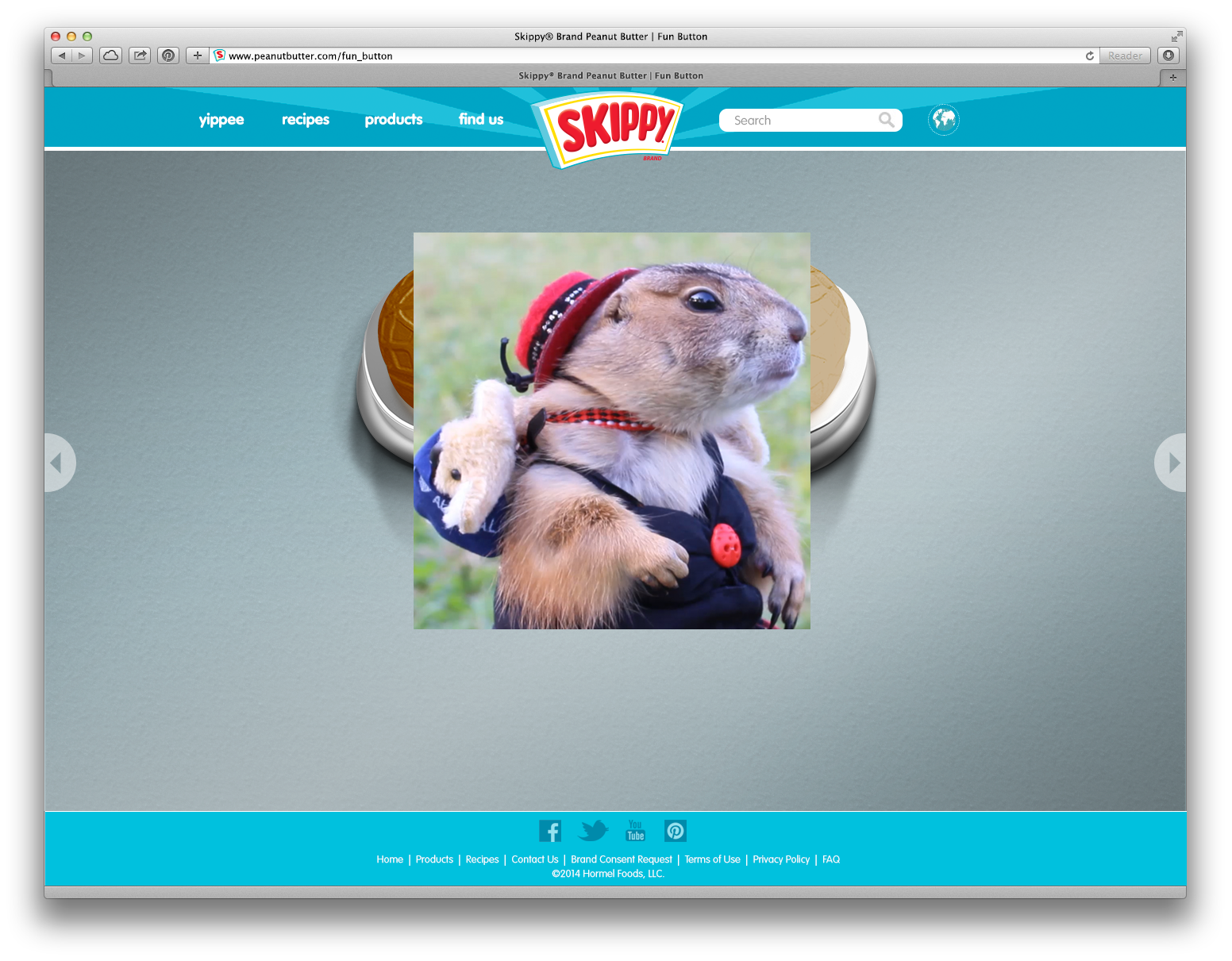1232x961 pixels.
Task: Click the Pinterest Pin It toolbar button
Action: pyautogui.click(x=168, y=56)
